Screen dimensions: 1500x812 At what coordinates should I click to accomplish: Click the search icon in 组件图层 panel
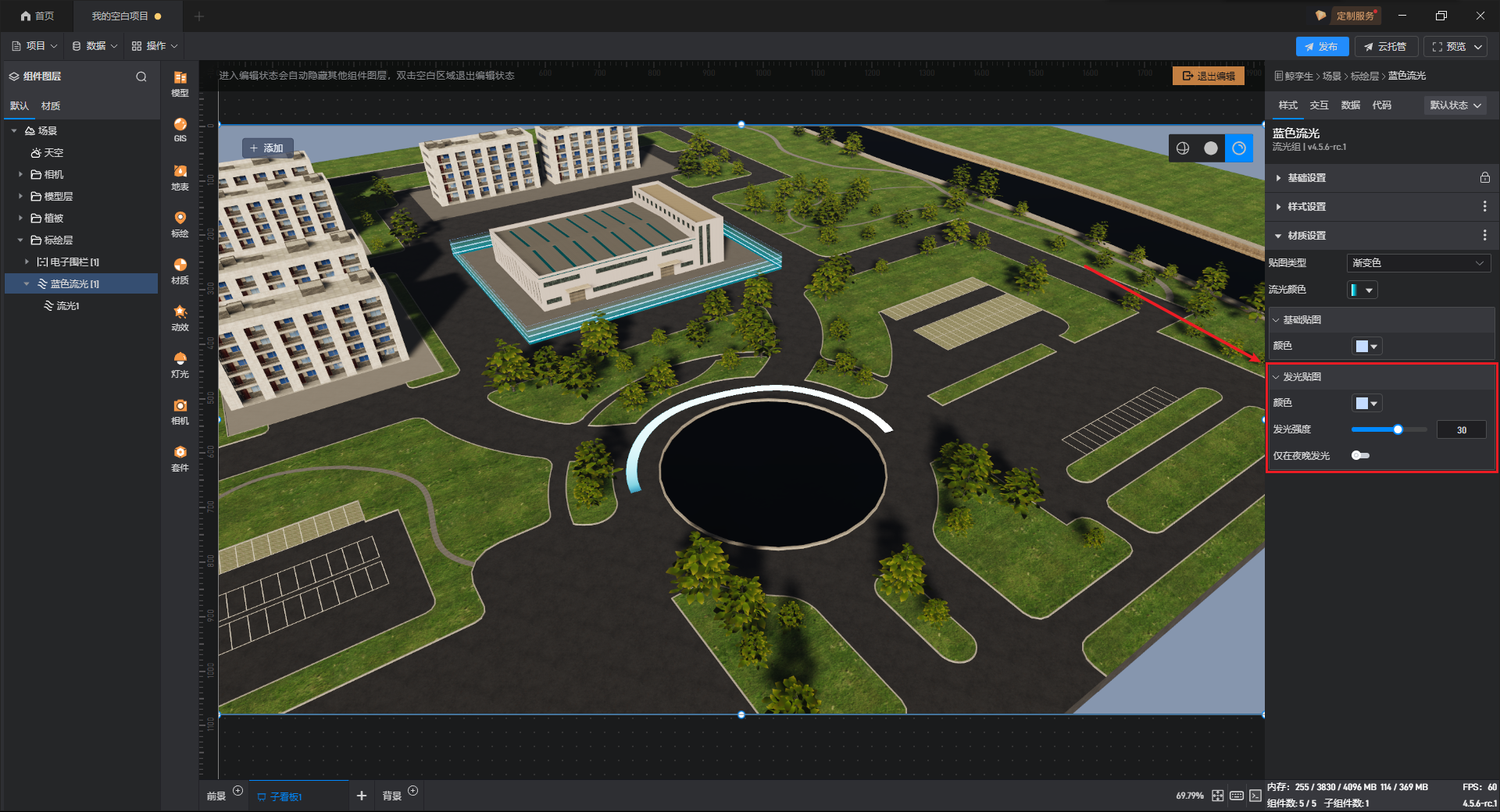click(141, 77)
